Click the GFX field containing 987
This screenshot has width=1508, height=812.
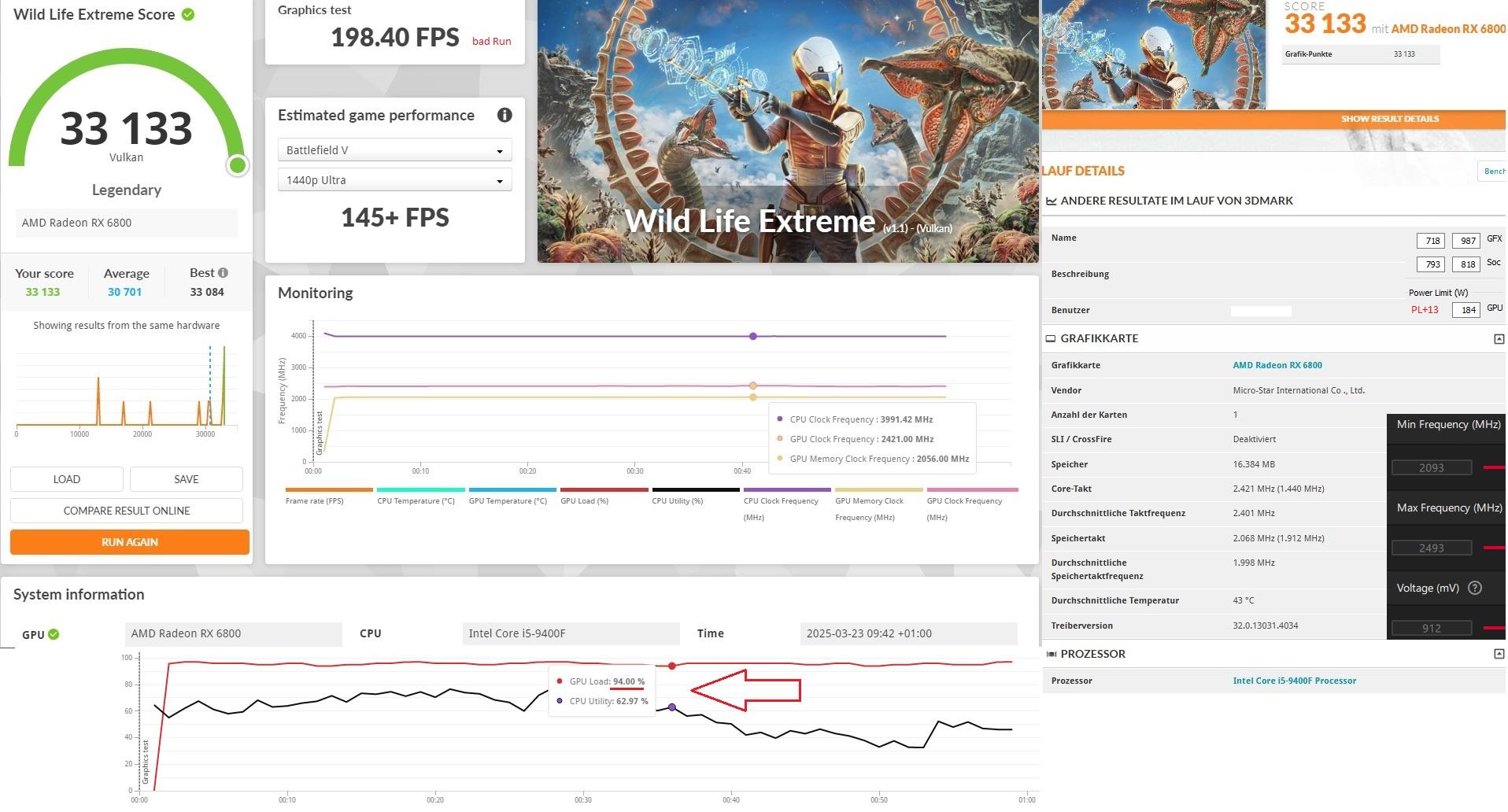click(x=1467, y=241)
